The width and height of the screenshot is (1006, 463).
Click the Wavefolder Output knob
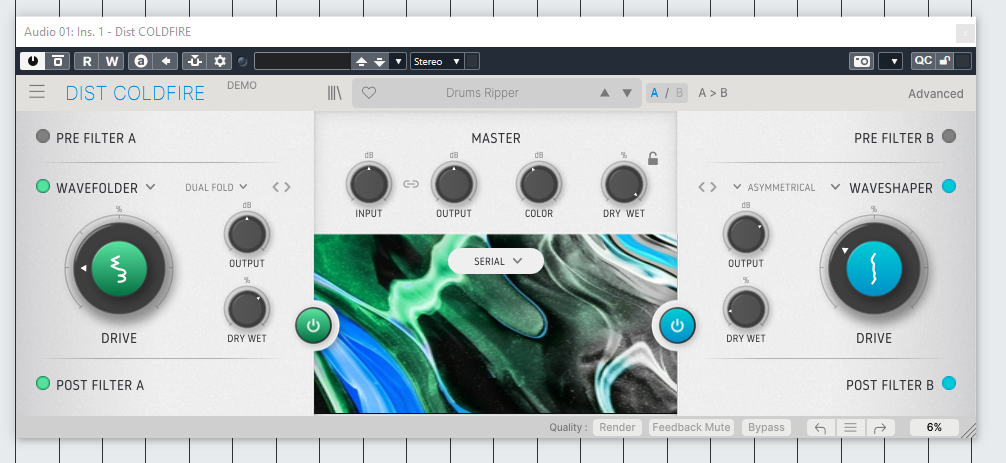click(x=247, y=234)
